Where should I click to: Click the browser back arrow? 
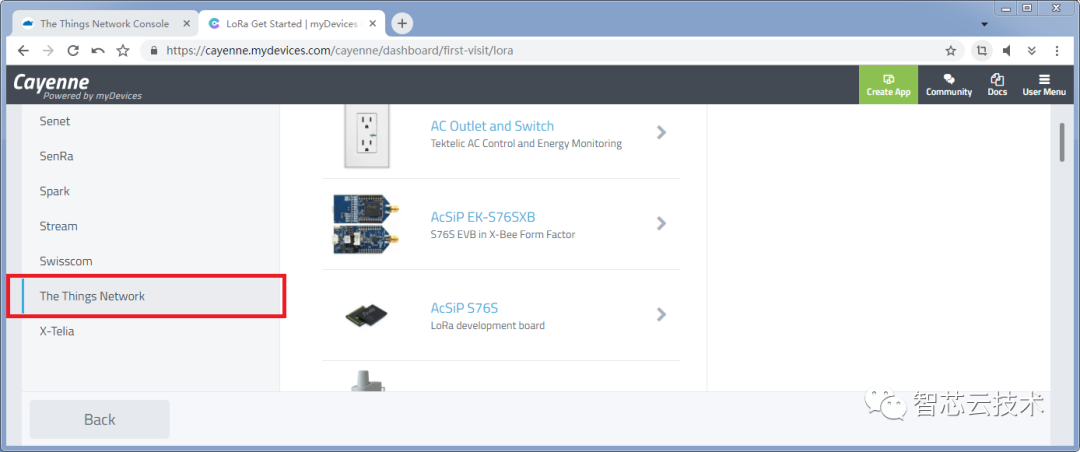23,50
